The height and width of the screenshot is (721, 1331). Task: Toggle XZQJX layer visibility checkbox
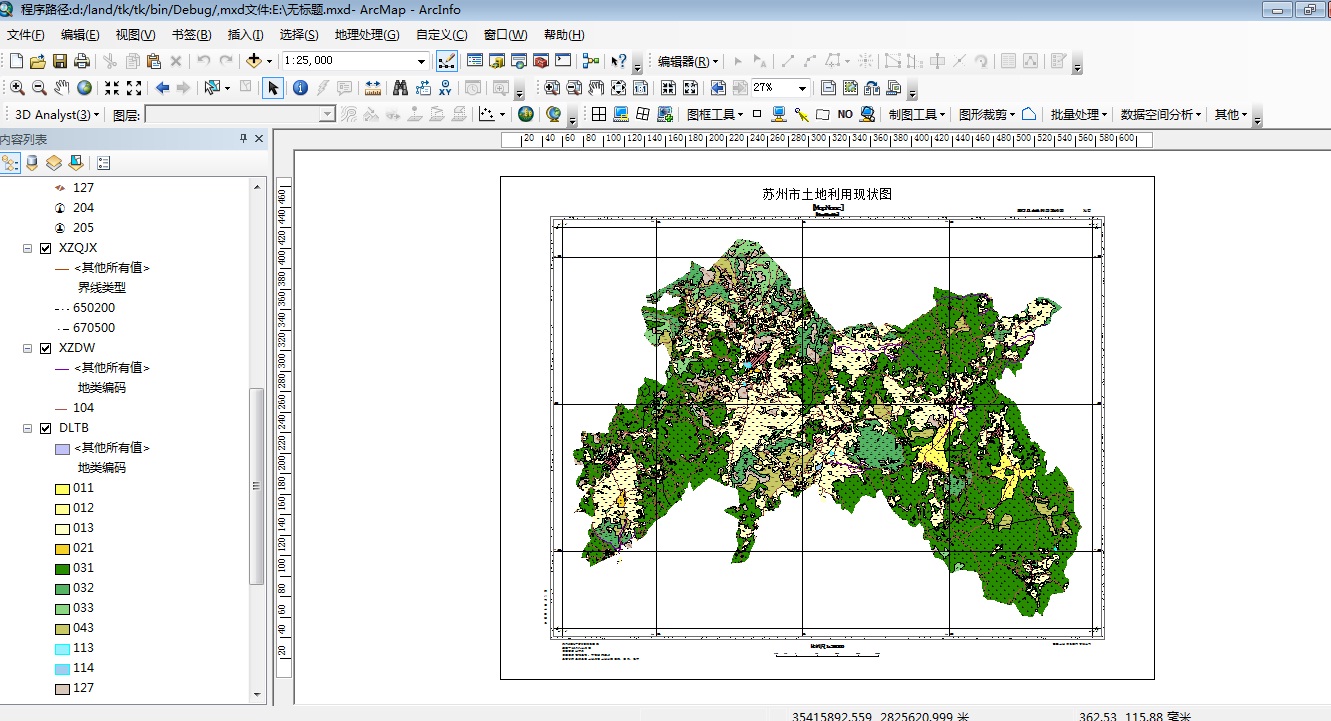[45, 248]
